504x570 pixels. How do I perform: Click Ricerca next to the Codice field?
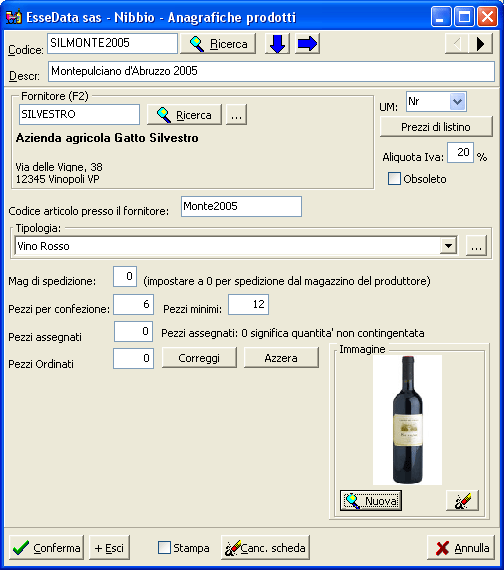pos(218,44)
